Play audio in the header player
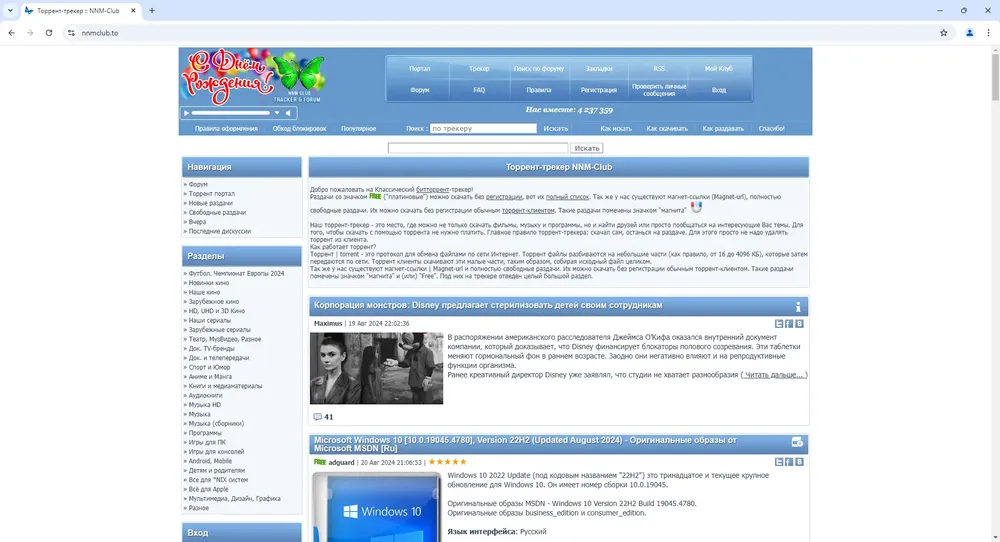Viewport: 1000px width, 542px height. point(186,113)
